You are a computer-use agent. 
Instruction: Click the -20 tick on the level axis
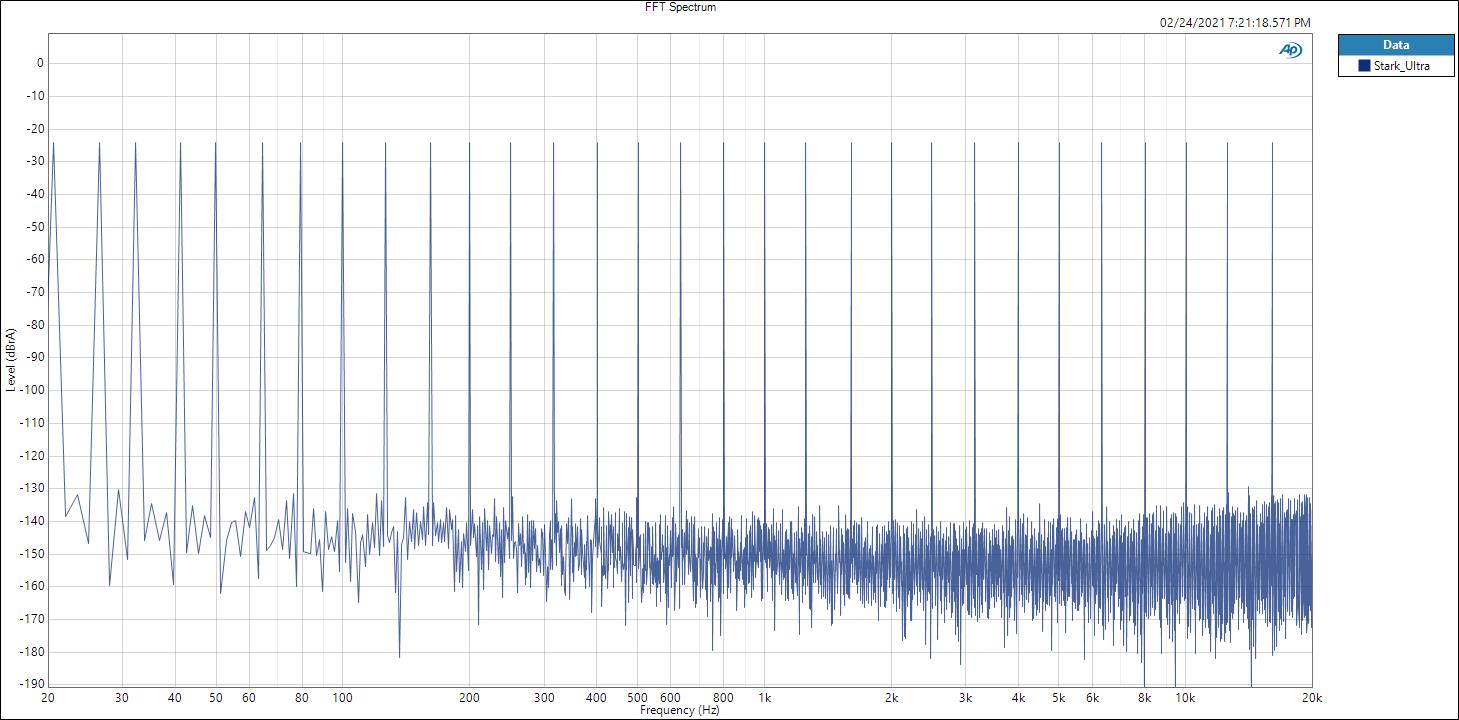[x=35, y=129]
